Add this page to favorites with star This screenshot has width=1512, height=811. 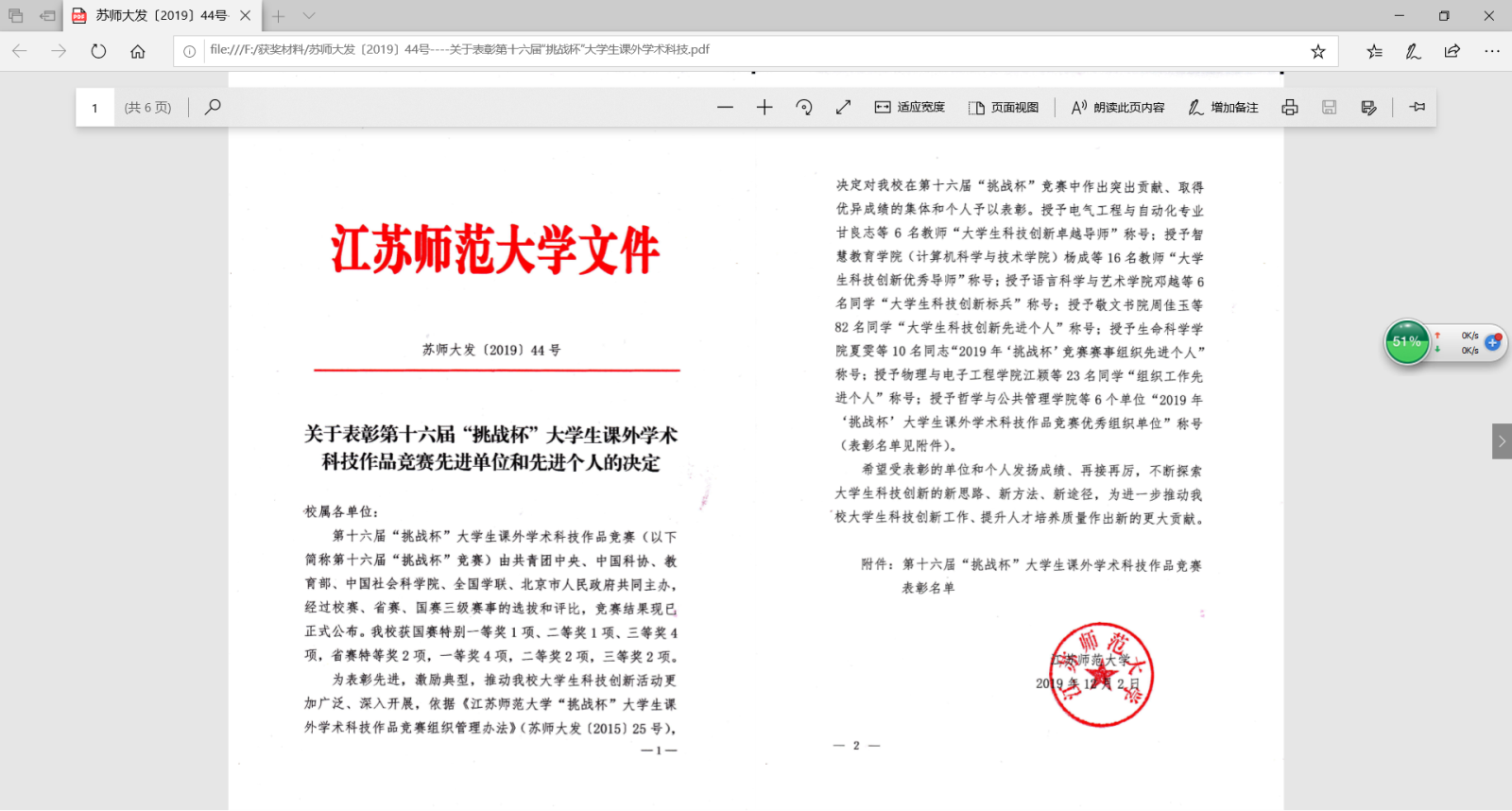point(1317,51)
